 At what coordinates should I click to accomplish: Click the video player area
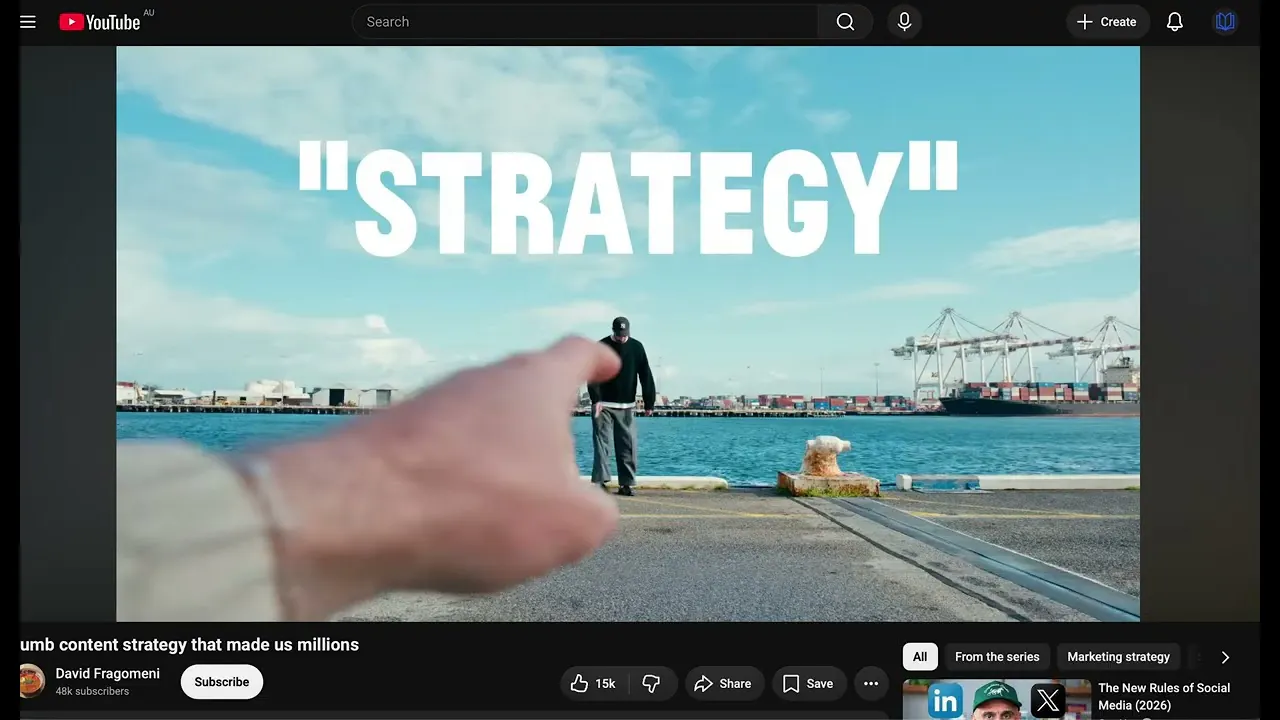[628, 334]
